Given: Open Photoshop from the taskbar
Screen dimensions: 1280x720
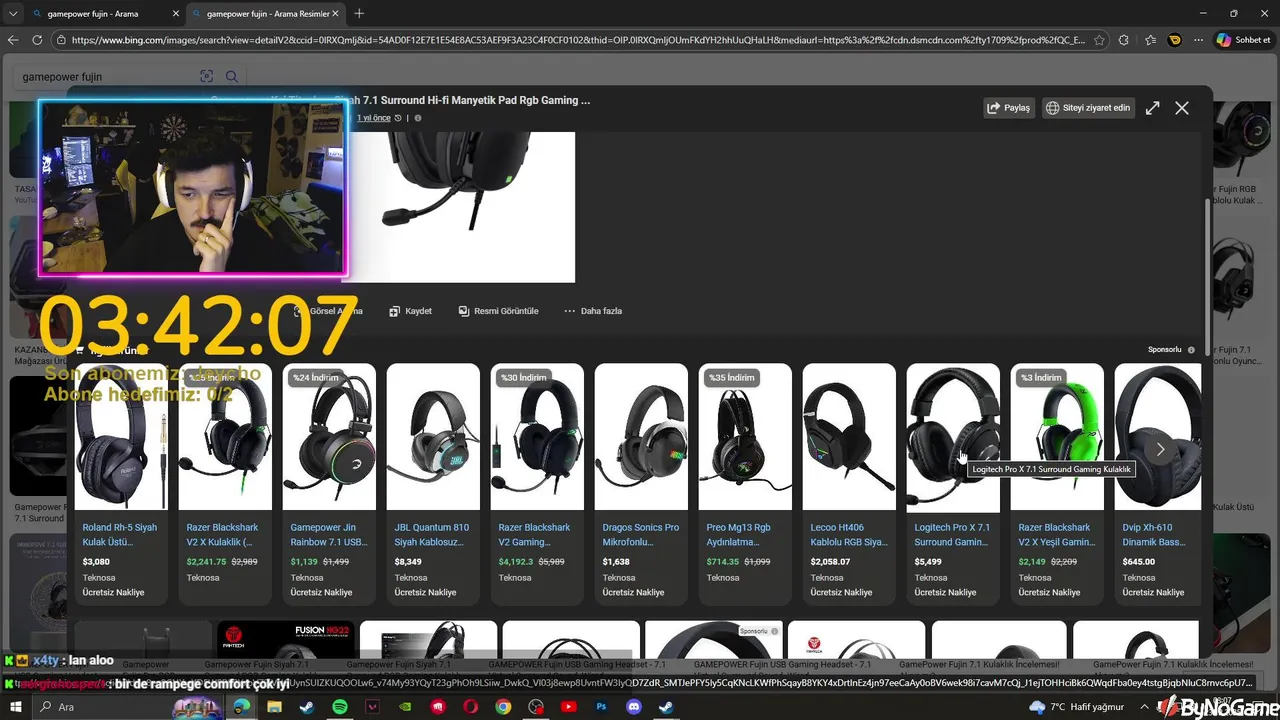Looking at the screenshot, I should pos(601,707).
